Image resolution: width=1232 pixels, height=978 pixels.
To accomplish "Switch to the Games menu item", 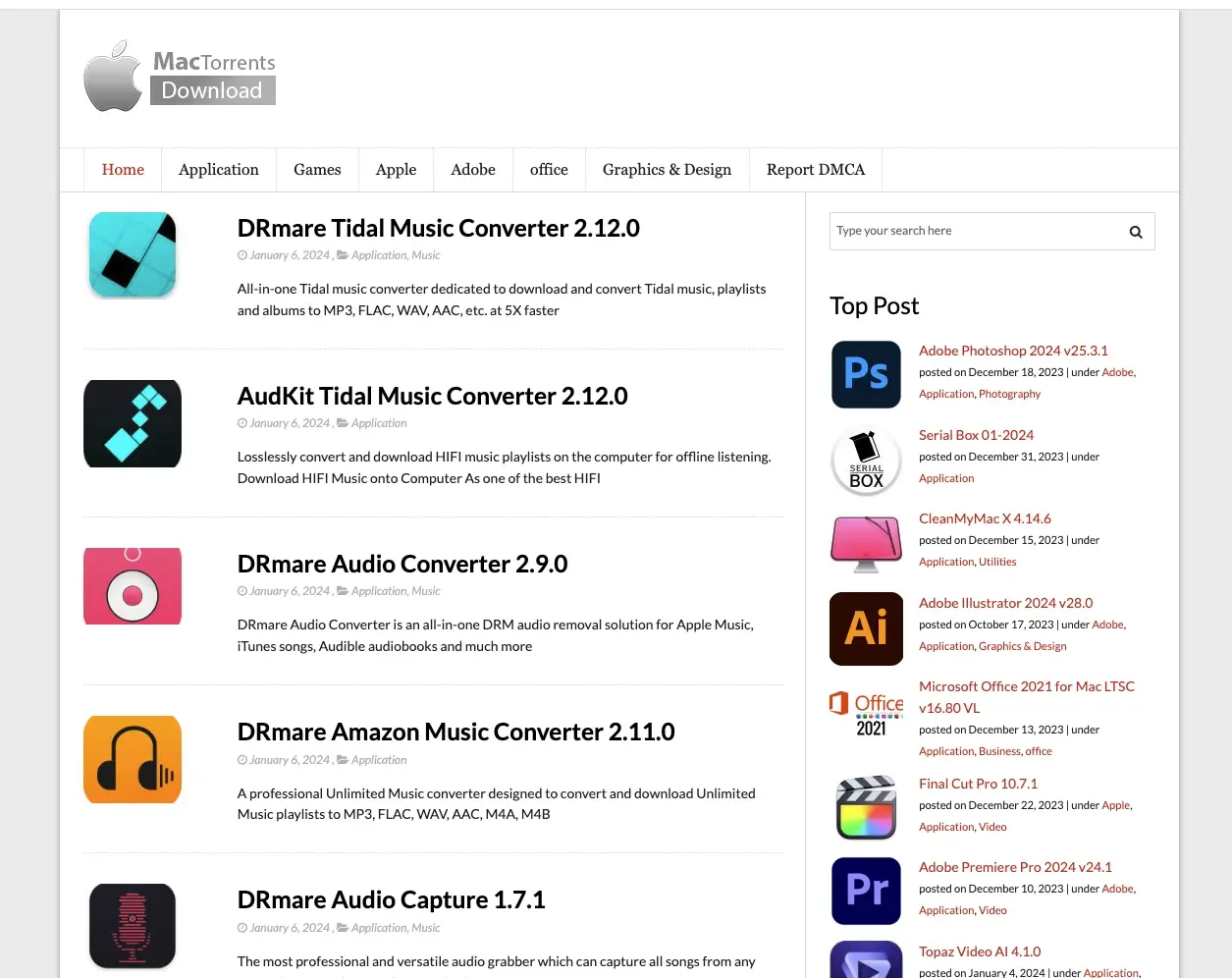I will [x=316, y=169].
